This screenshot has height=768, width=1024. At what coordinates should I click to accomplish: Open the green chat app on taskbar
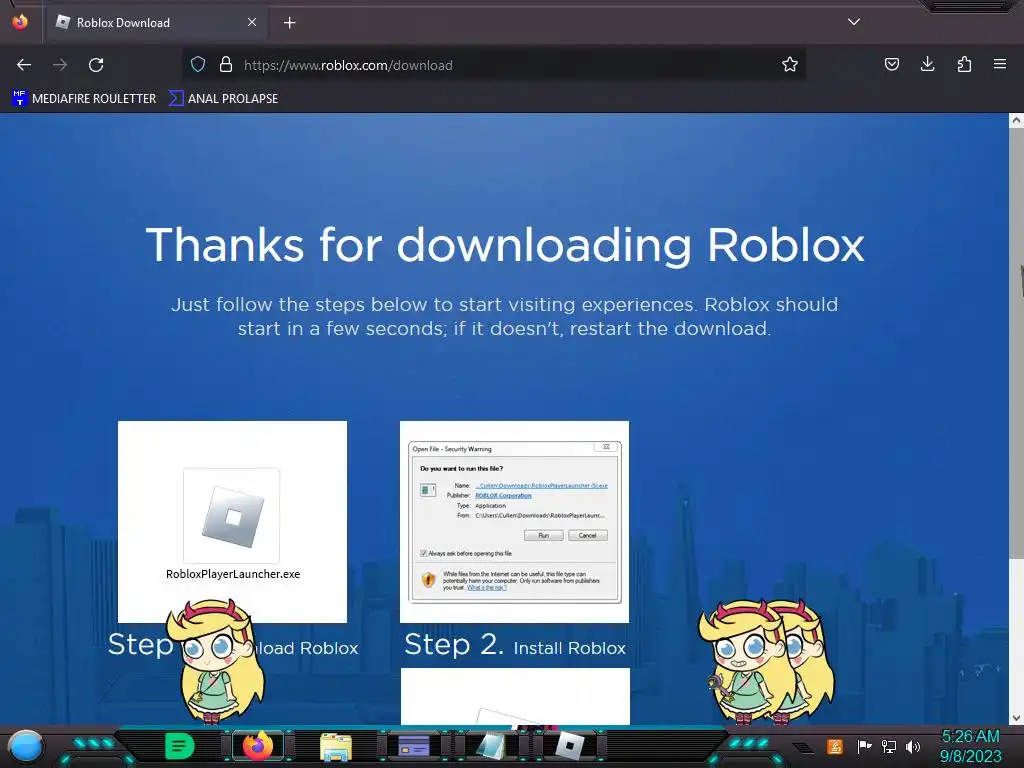[179, 746]
